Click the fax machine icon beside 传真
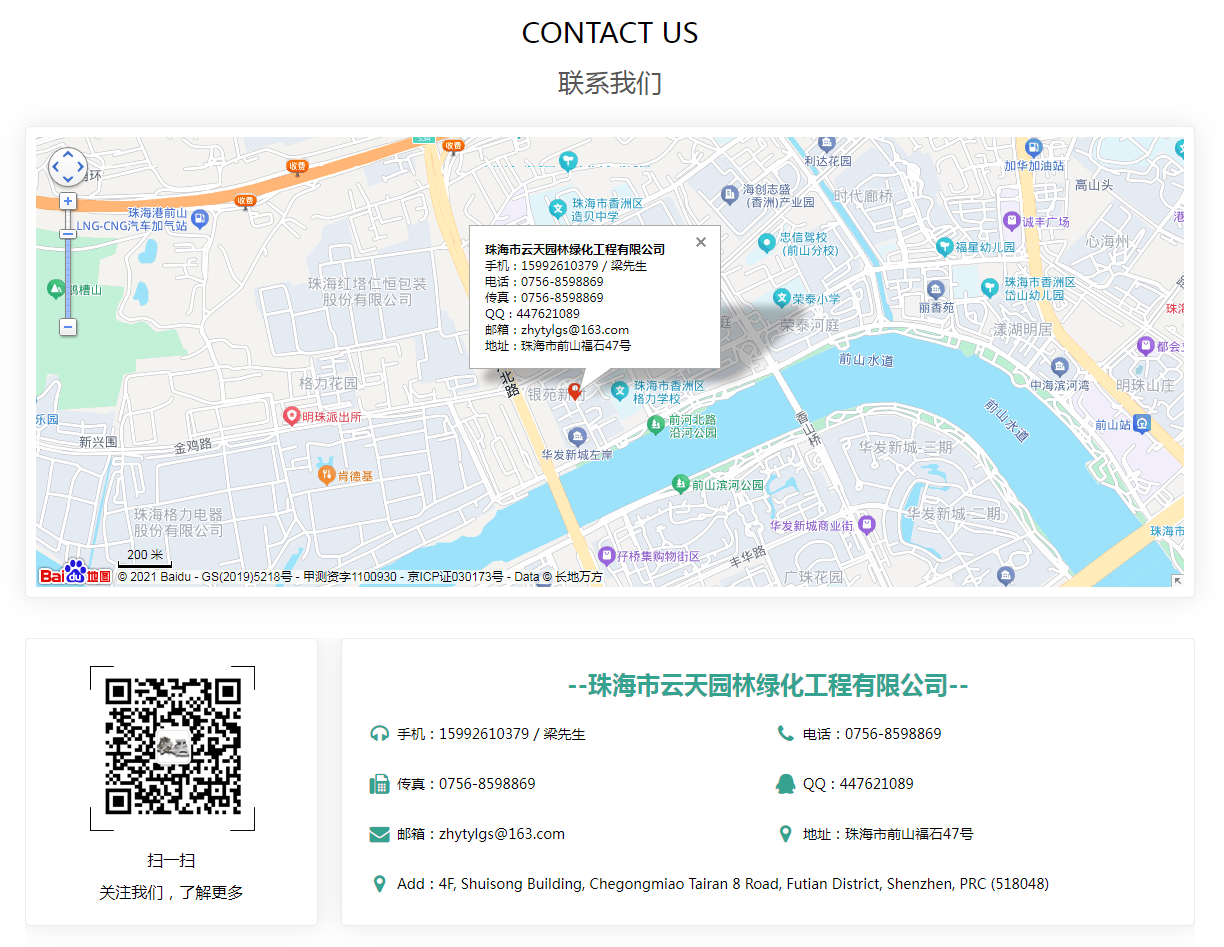 pos(379,784)
